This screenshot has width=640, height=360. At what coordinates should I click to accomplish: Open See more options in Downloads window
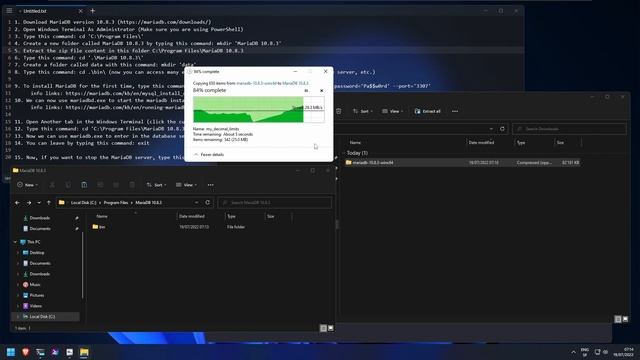click(x=455, y=111)
